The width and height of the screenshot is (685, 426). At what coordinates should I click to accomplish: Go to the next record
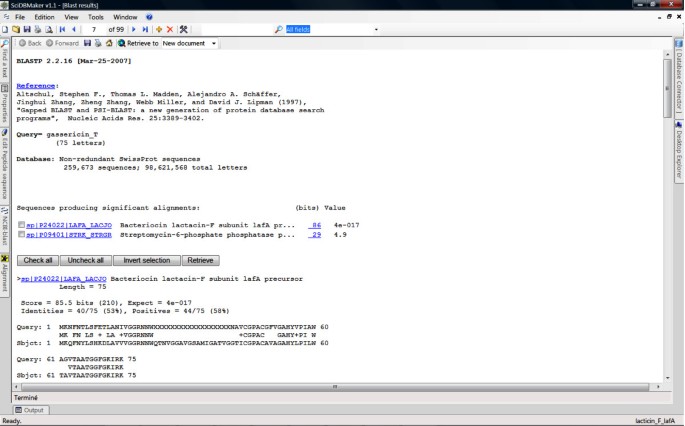[x=133, y=30]
